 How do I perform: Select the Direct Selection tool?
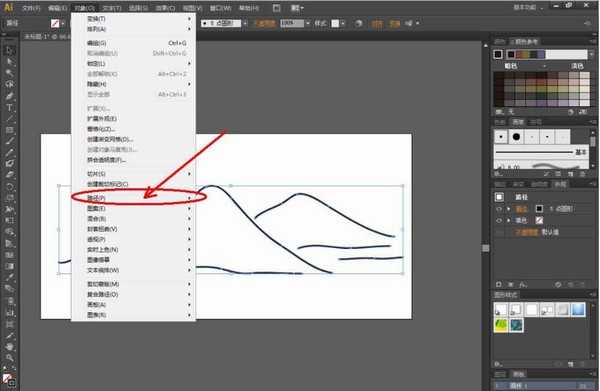pyautogui.click(x=10, y=61)
